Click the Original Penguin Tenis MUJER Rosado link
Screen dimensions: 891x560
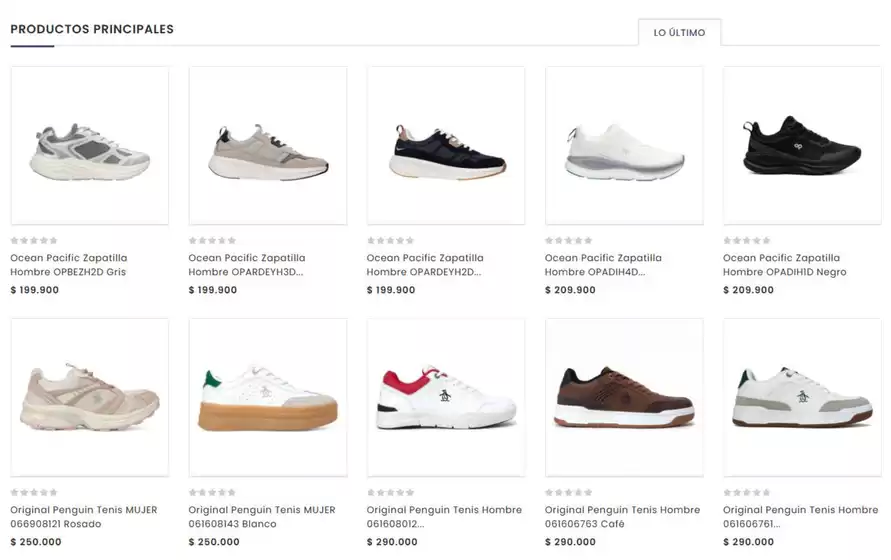click(x=84, y=517)
